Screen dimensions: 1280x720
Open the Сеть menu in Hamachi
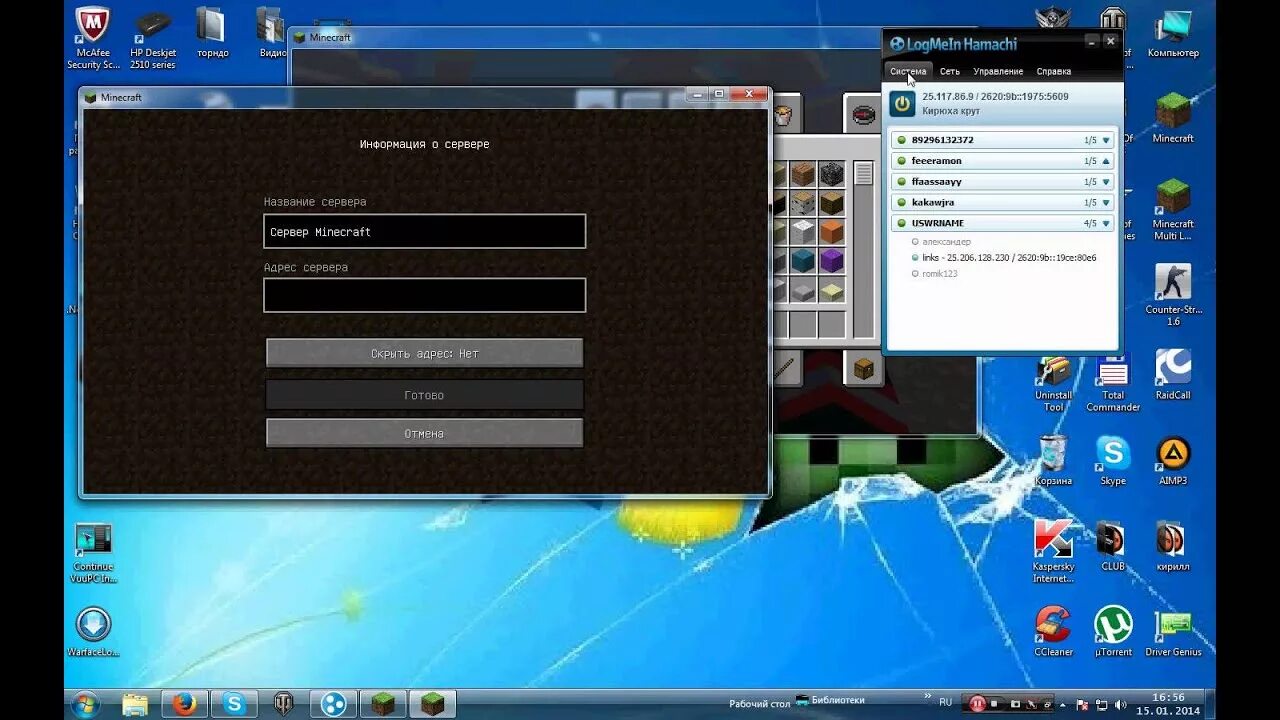click(x=950, y=71)
